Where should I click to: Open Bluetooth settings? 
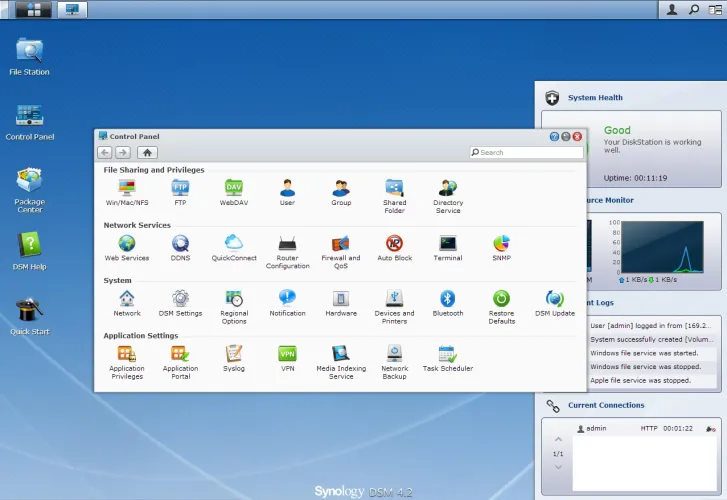click(448, 303)
